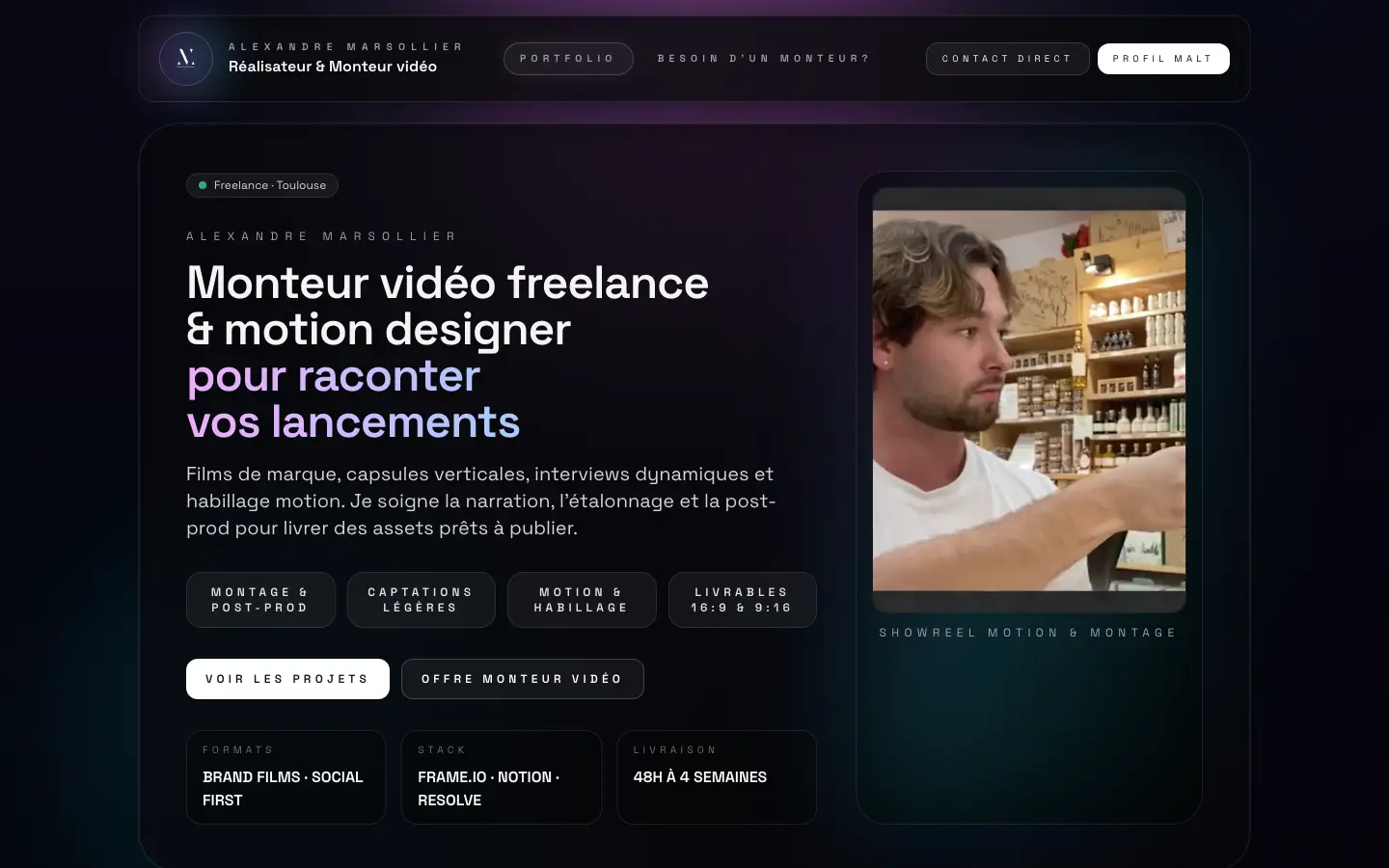Click the Showreel Motion & Montage caption

click(1028, 633)
